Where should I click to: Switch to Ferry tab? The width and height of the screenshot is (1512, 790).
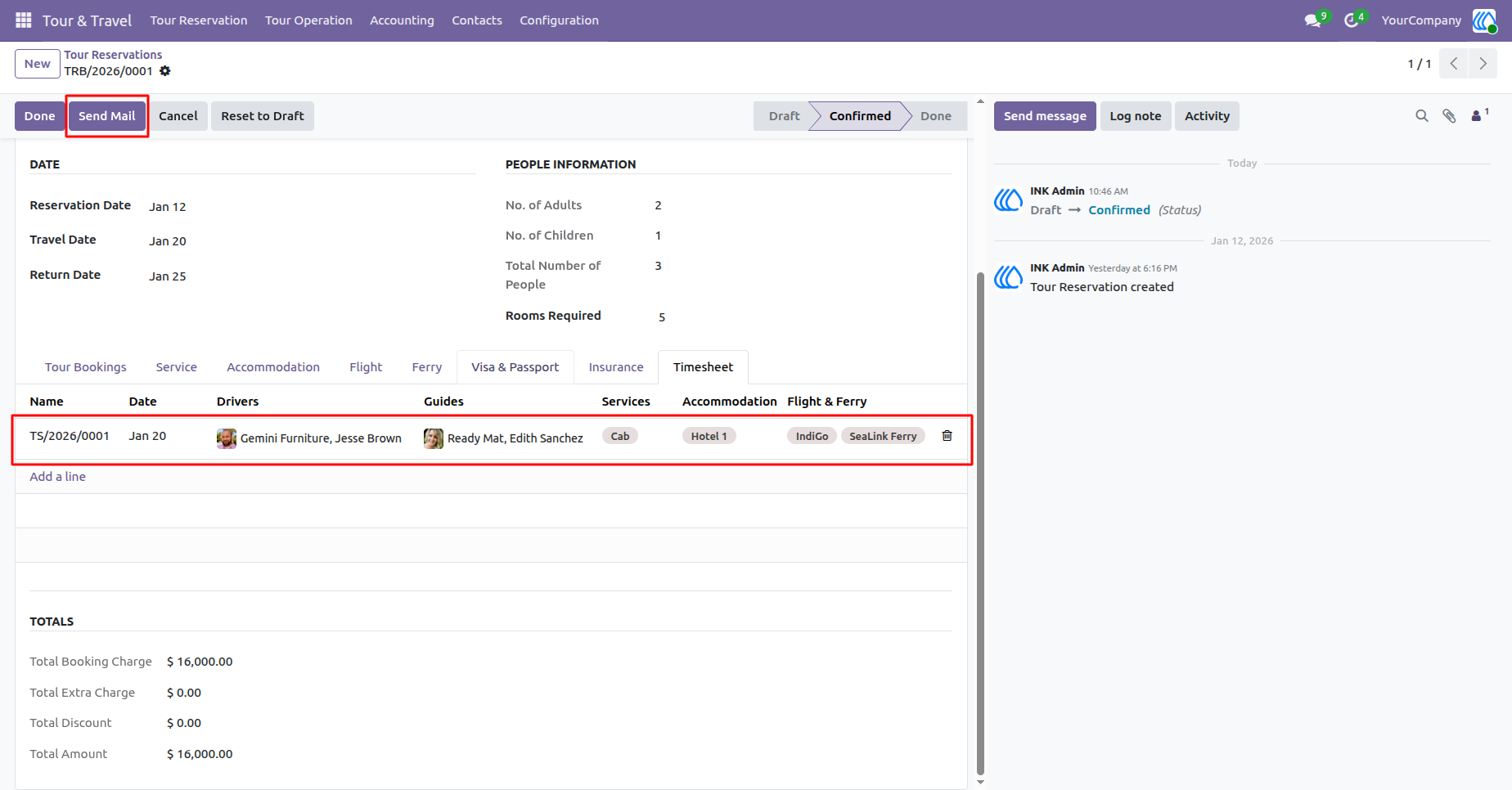pyautogui.click(x=427, y=367)
